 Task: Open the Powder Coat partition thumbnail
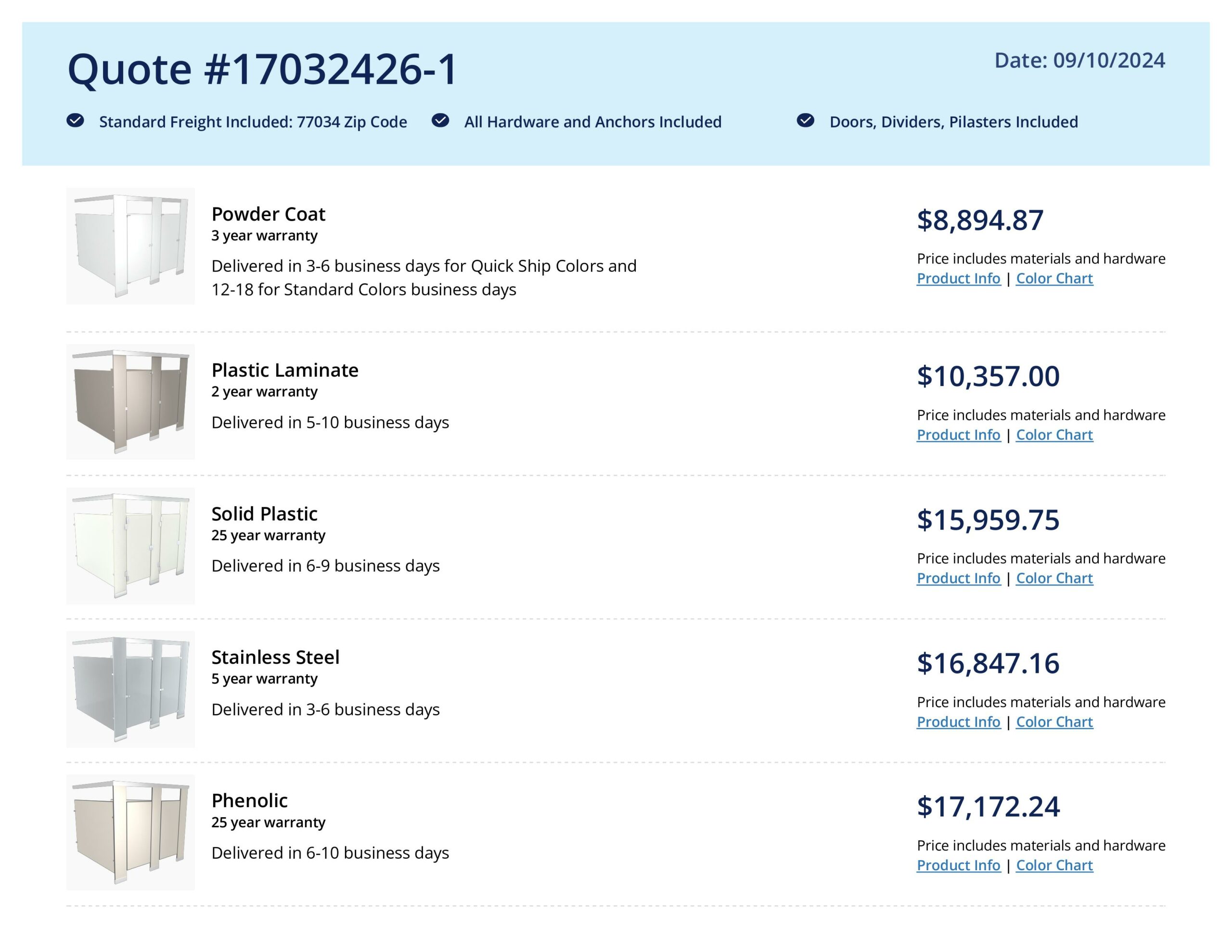(130, 246)
